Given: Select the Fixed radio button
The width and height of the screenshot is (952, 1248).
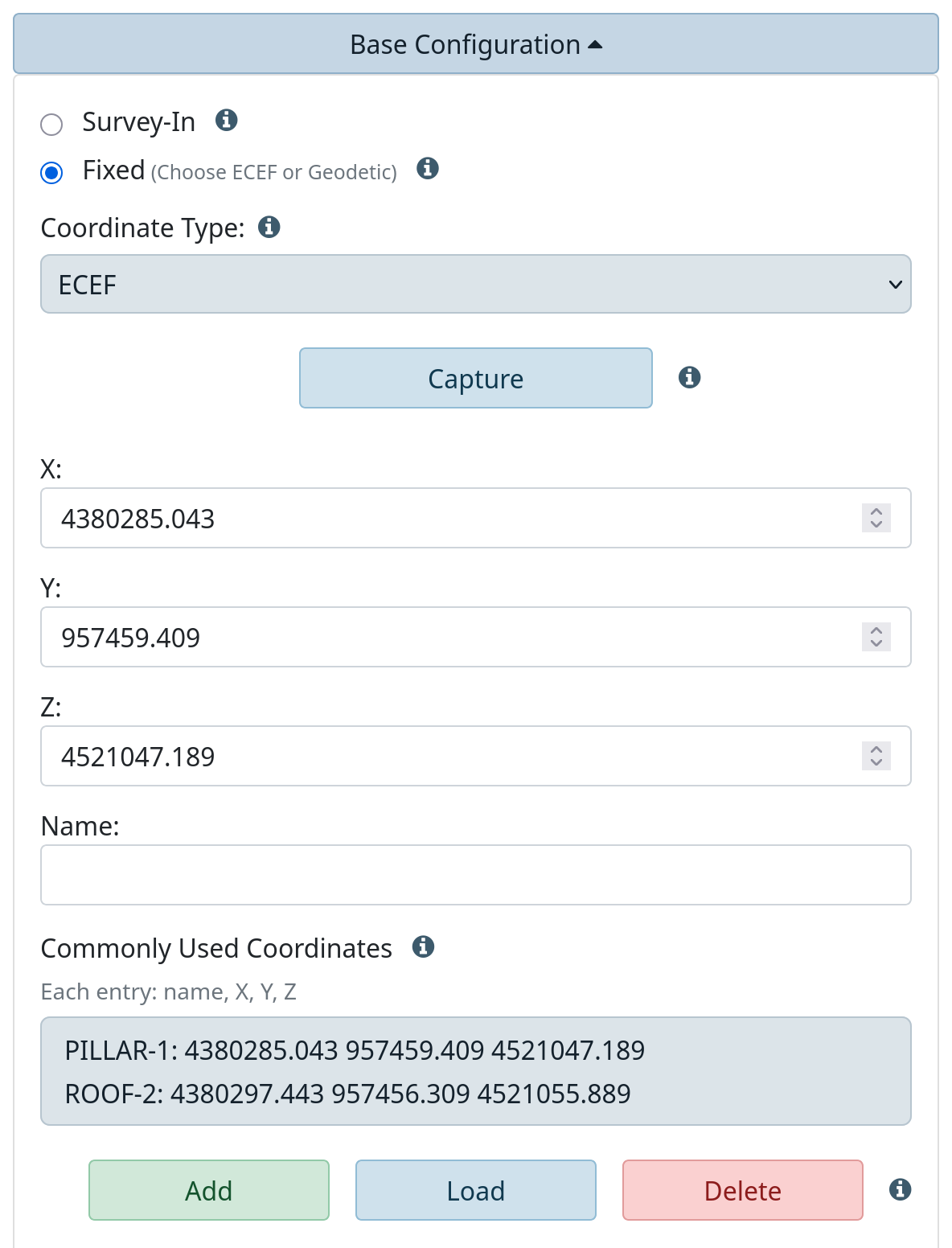Looking at the screenshot, I should [51, 173].
